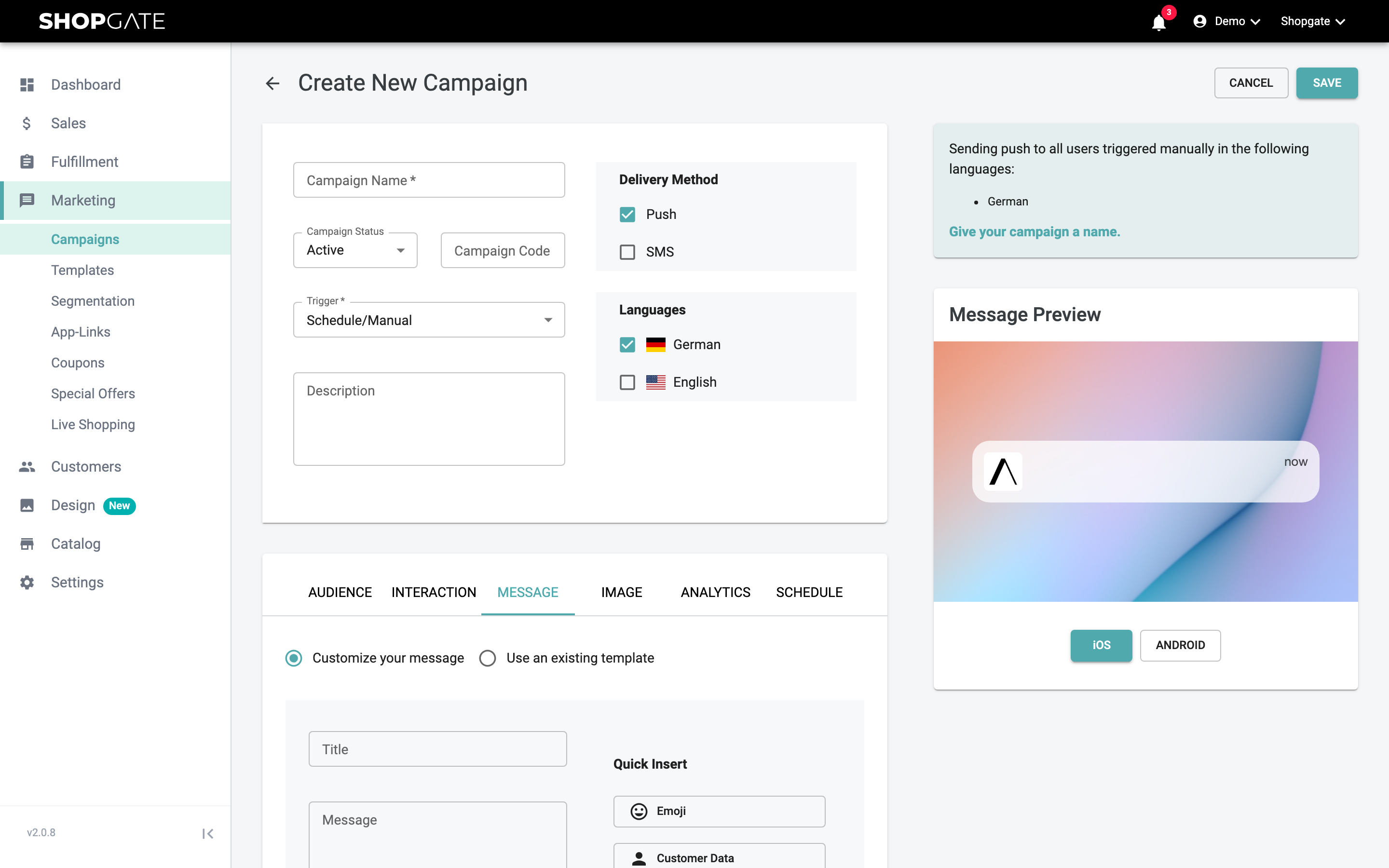
Task: Click into the Campaign Name field
Action: point(429,180)
